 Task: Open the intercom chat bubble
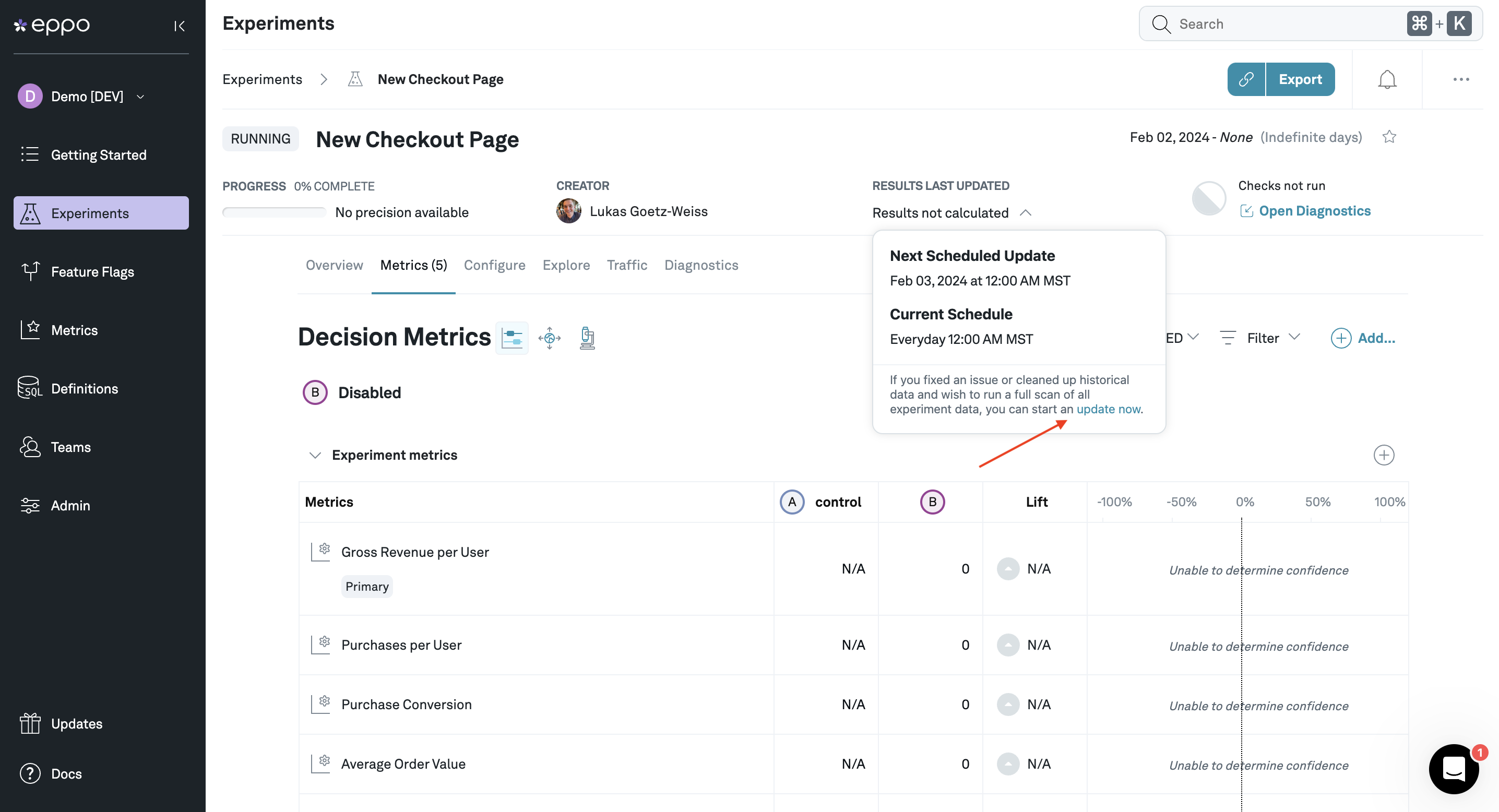click(x=1453, y=769)
